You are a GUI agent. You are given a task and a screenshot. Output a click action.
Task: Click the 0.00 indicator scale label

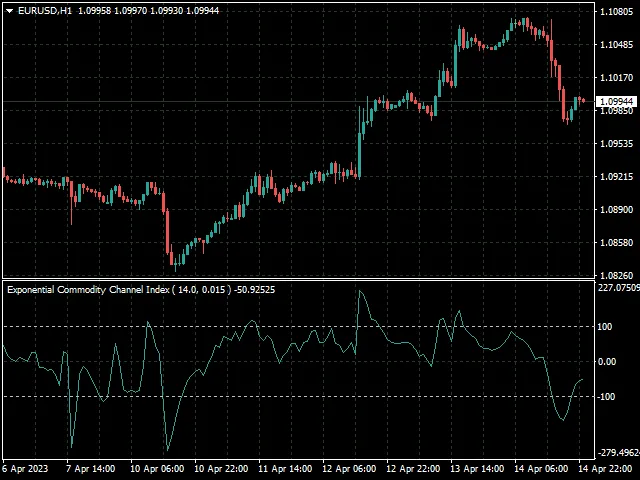click(607, 362)
